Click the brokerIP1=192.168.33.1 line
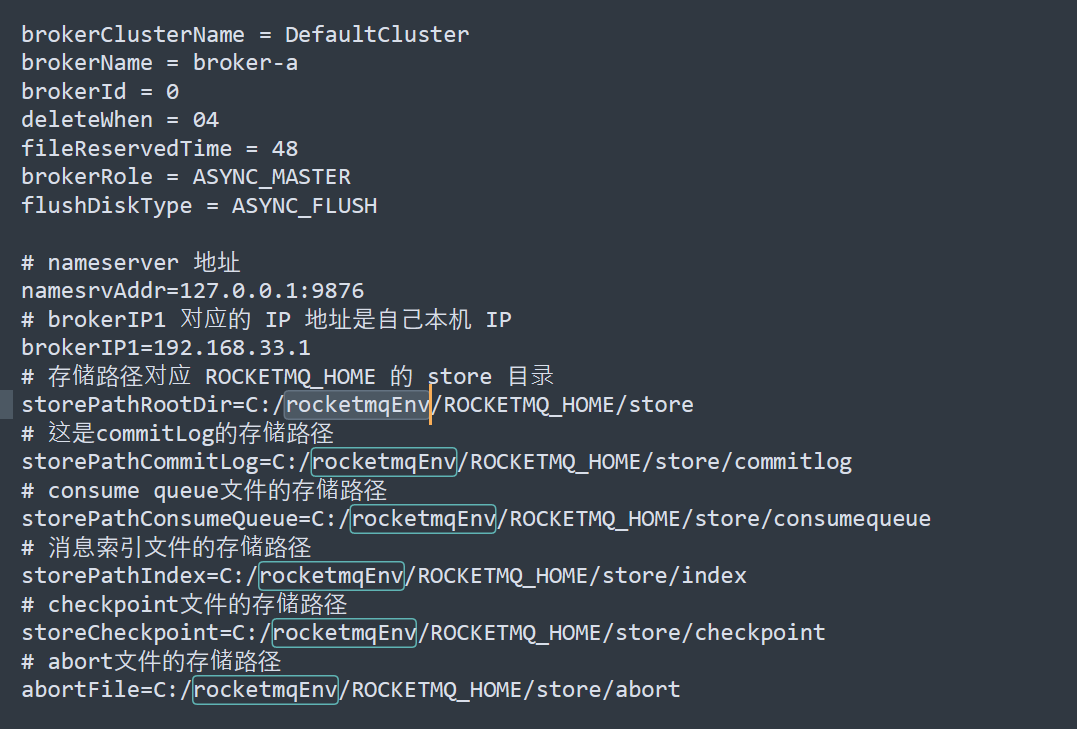Image resolution: width=1077 pixels, height=729 pixels. [166, 348]
